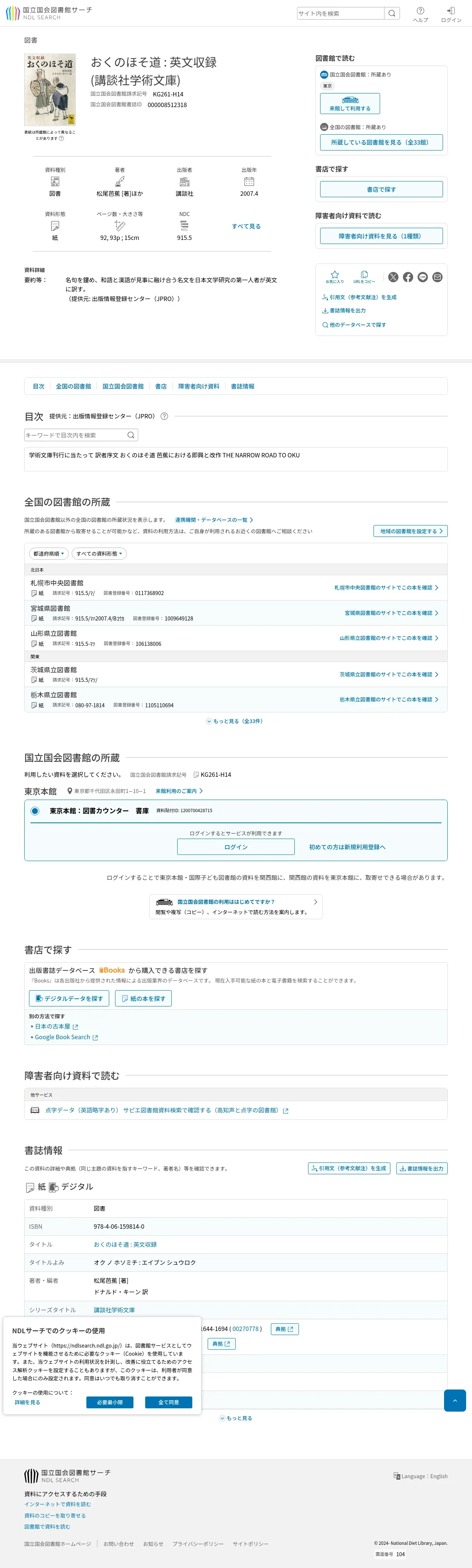Image resolution: width=472 pixels, height=1568 pixels.
Task: Click 書誌情報を出力 in sidebar
Action: (344, 311)
